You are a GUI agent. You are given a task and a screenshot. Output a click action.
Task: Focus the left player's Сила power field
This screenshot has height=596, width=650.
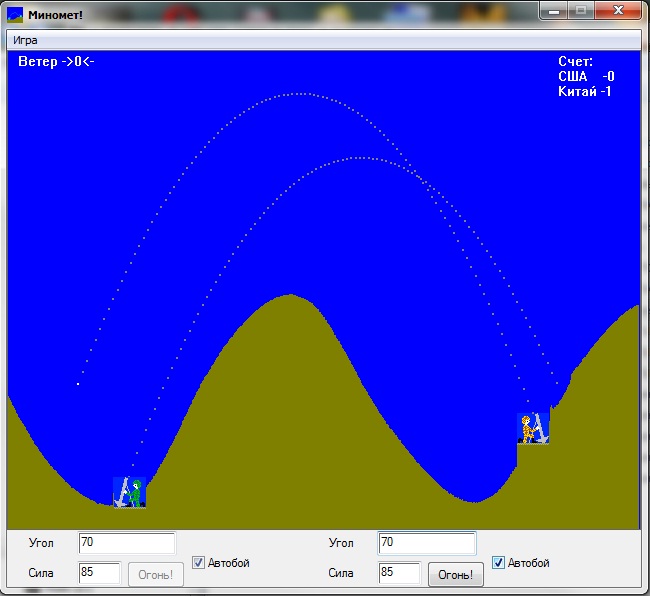[x=99, y=573]
